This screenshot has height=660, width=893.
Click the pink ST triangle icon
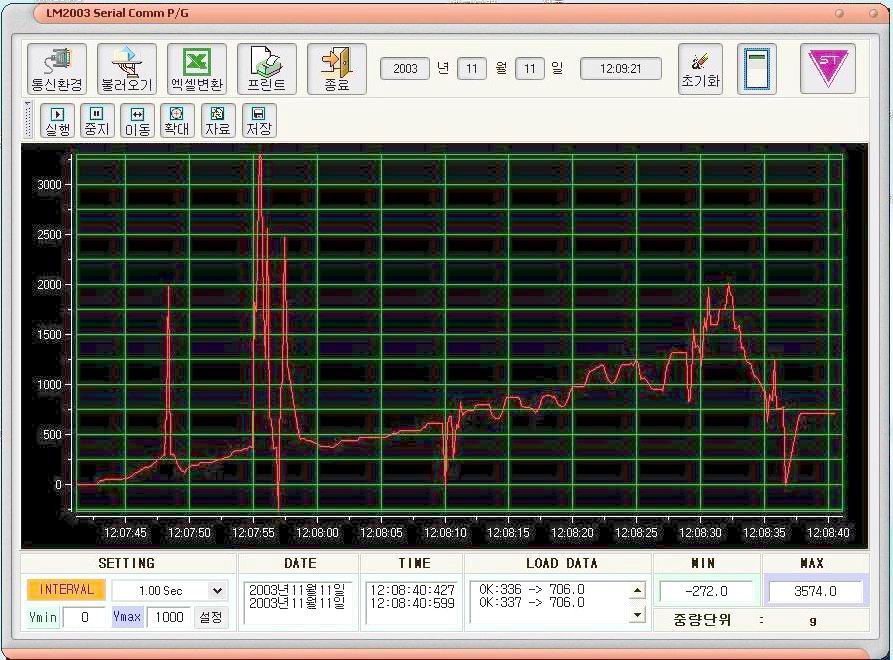click(828, 69)
